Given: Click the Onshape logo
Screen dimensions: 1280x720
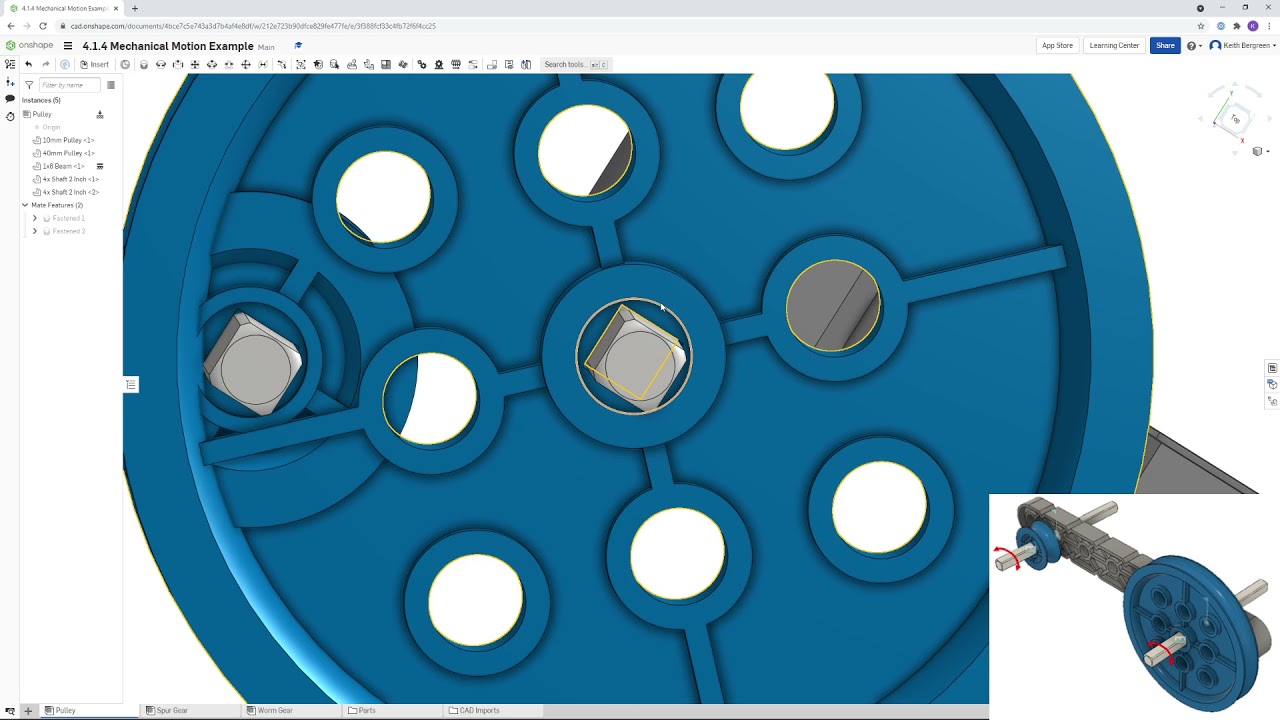Looking at the screenshot, I should [x=29, y=45].
